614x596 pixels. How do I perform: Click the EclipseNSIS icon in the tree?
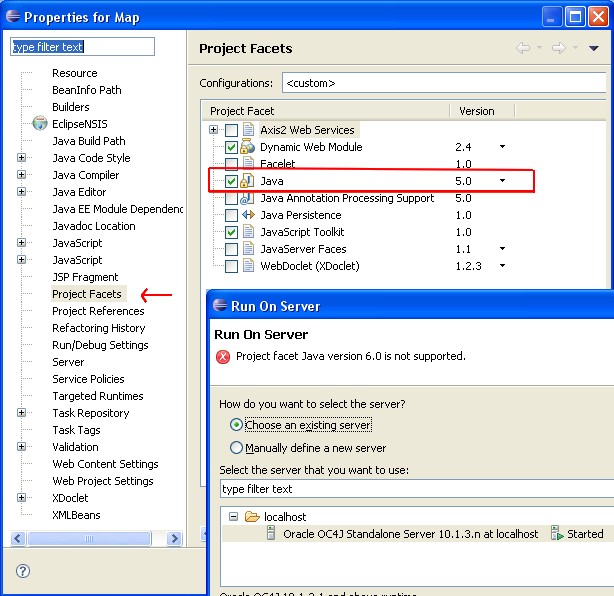click(40, 124)
